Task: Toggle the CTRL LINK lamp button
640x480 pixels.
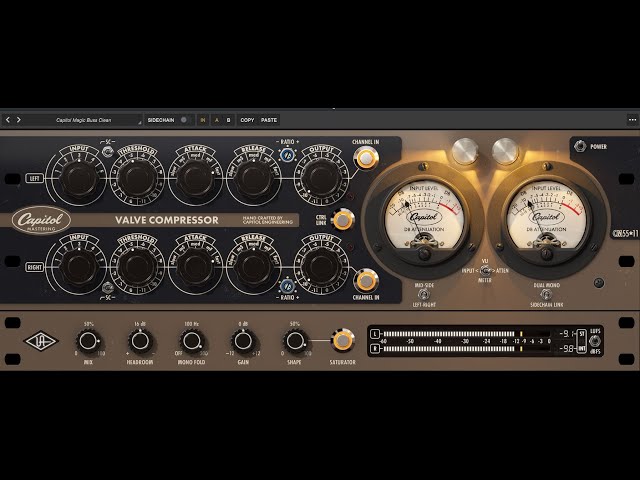Action: (343, 220)
